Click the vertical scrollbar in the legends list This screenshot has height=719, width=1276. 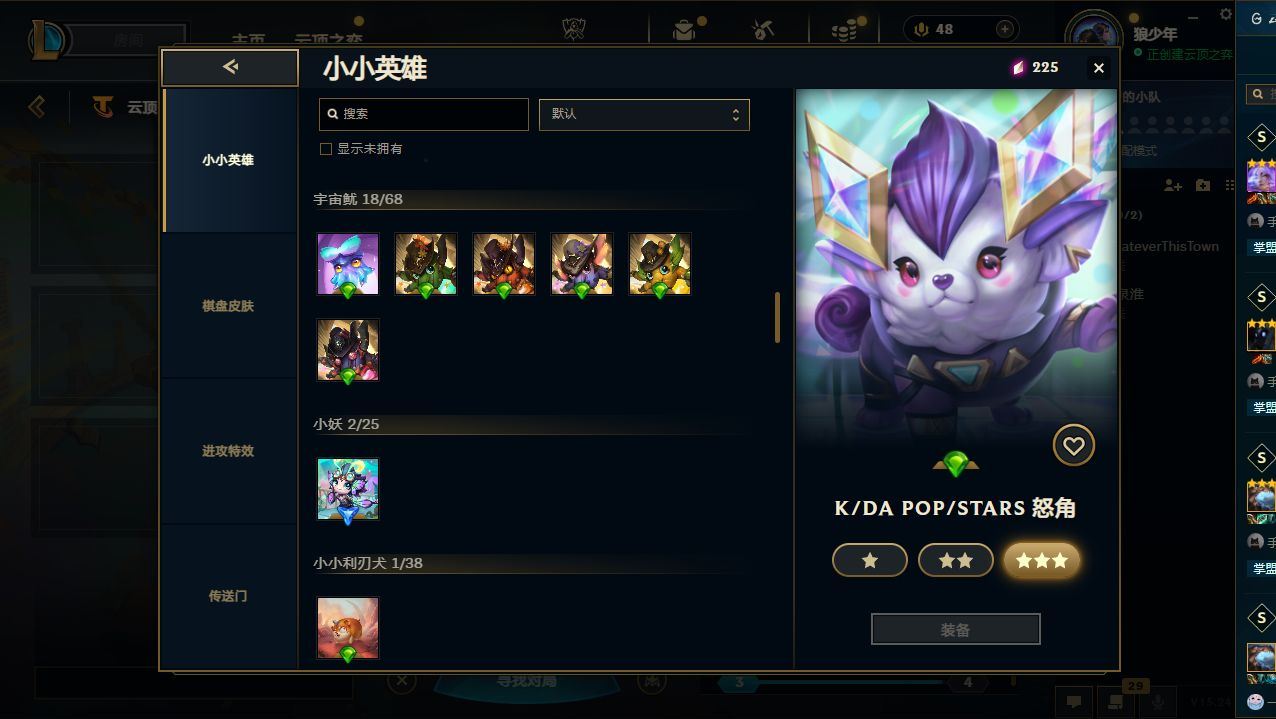[x=777, y=318]
